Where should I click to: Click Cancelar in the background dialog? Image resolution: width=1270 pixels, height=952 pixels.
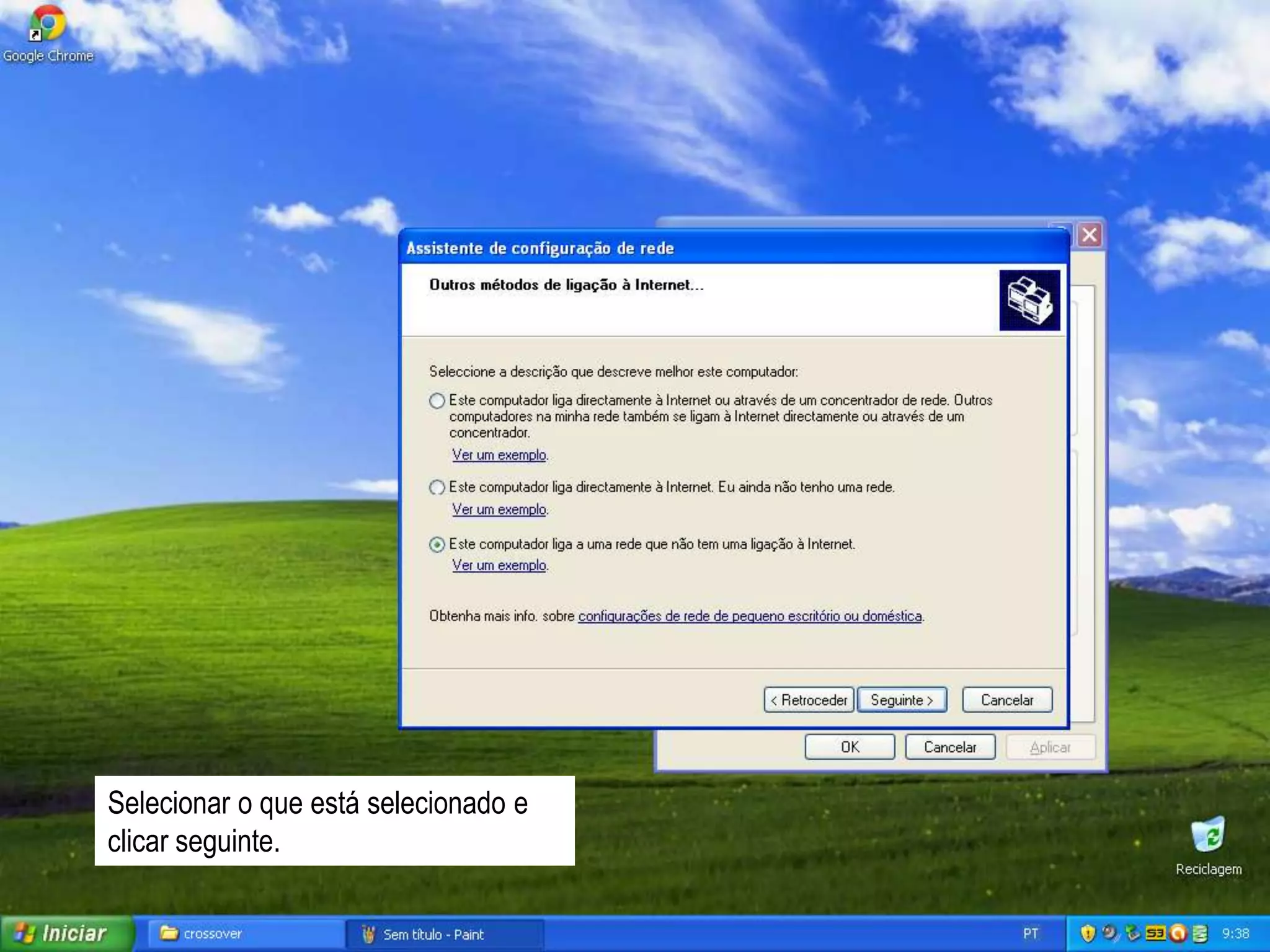coord(950,747)
